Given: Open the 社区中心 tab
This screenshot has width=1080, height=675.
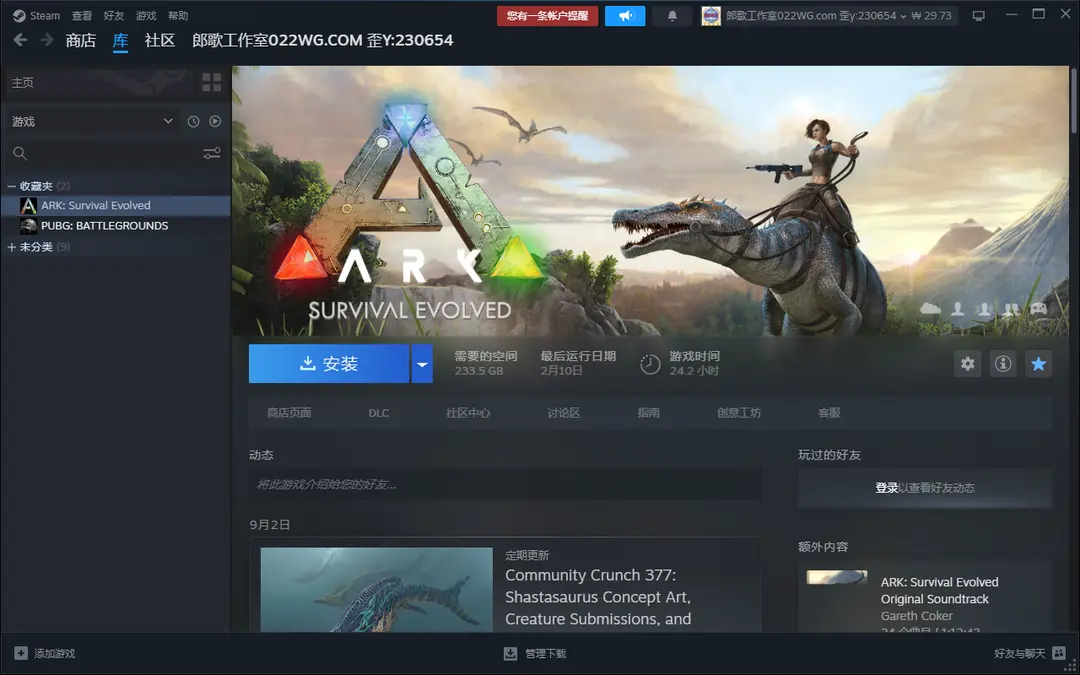Looking at the screenshot, I should click(468, 413).
